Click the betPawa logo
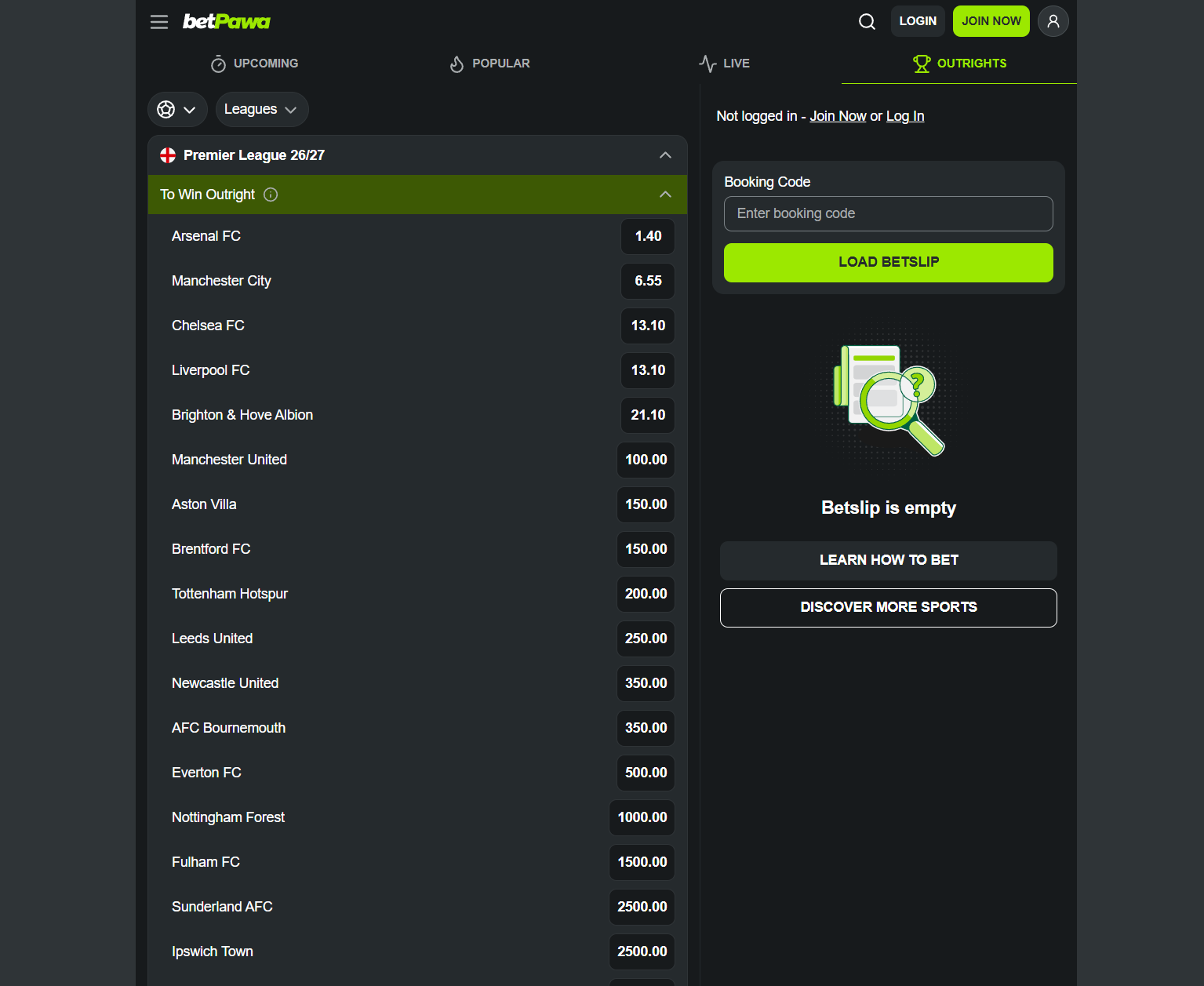 (226, 21)
